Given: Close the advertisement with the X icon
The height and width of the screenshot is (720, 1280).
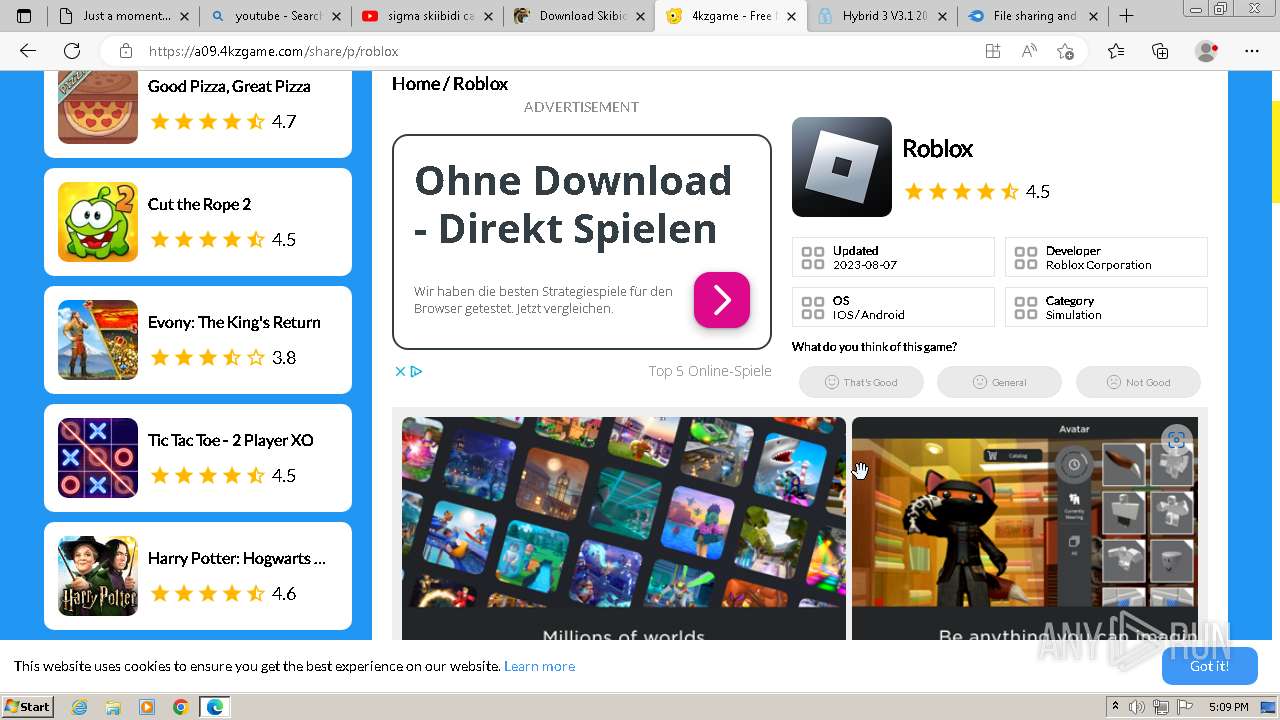Looking at the screenshot, I should click(400, 371).
